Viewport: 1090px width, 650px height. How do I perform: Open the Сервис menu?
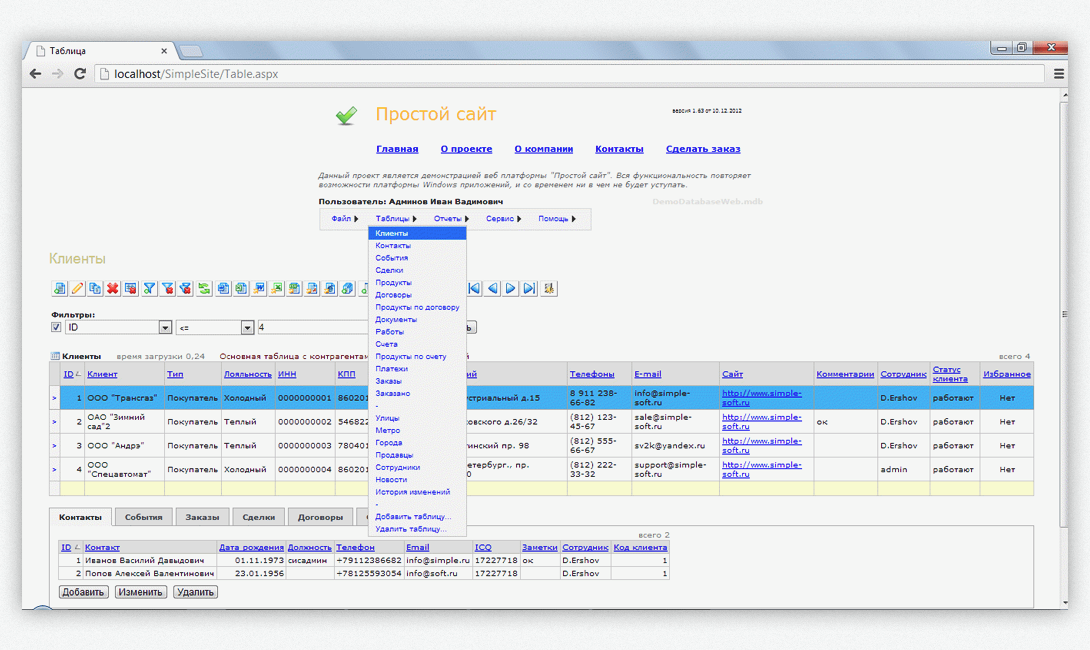503,219
